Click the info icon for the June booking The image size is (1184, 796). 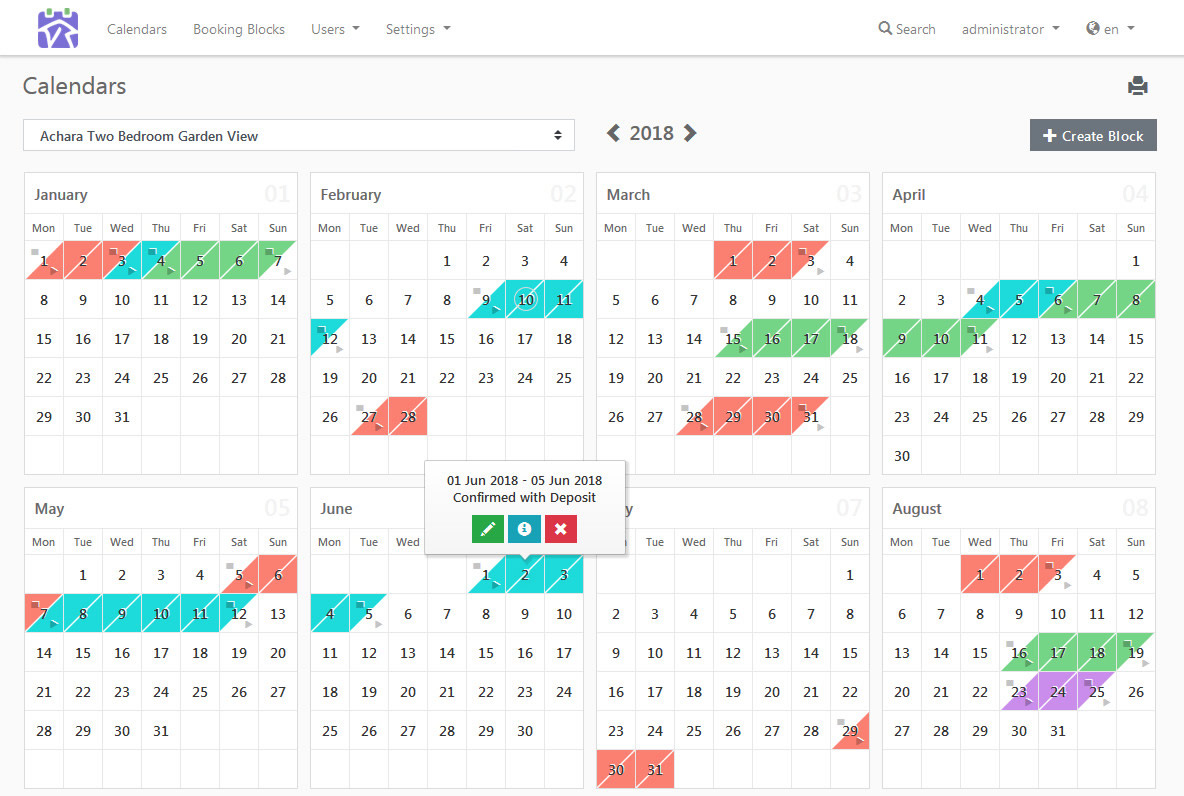click(524, 529)
